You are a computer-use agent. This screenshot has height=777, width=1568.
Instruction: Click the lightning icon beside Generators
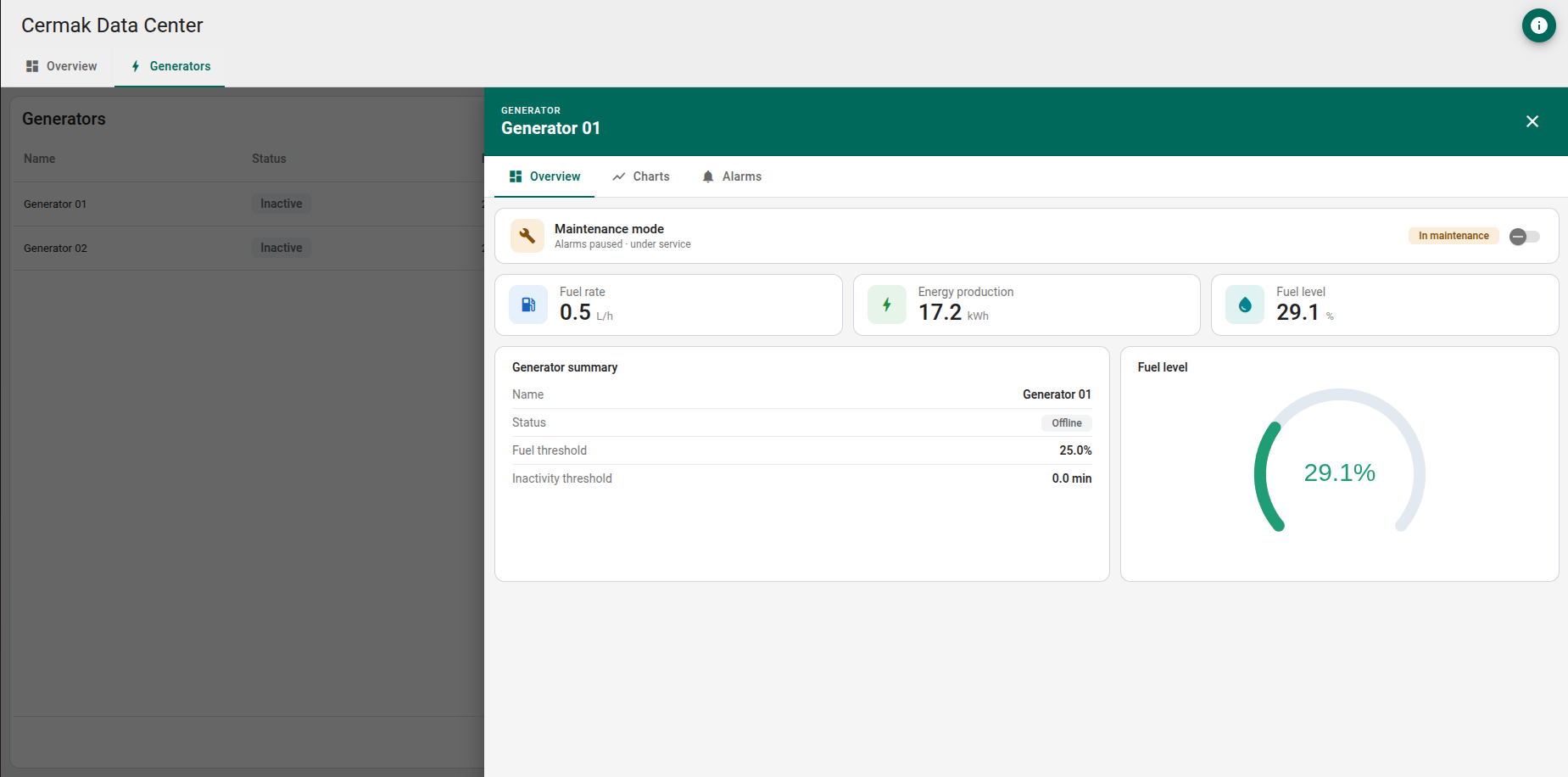pos(136,66)
